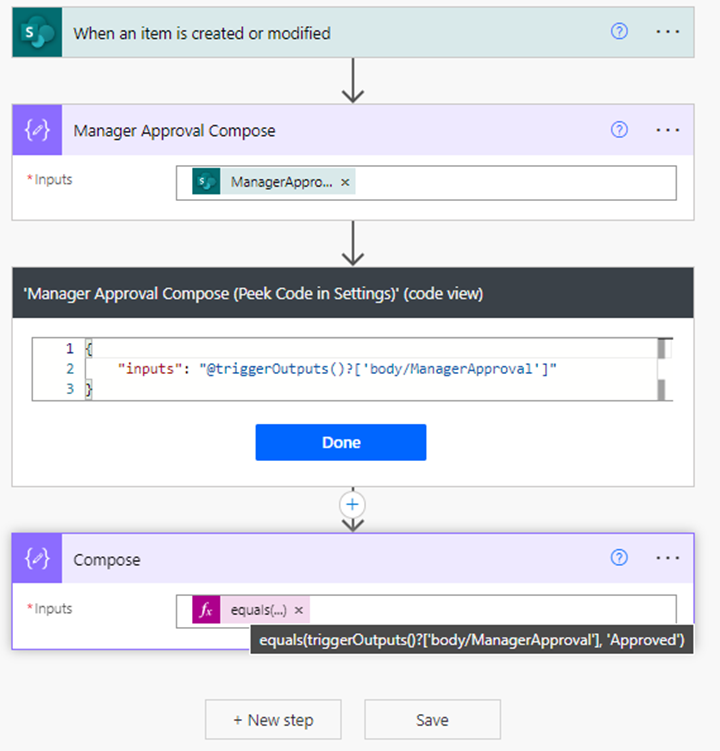Click the Manager Approval Compose icon
The height and width of the screenshot is (751, 720).
tap(37, 130)
